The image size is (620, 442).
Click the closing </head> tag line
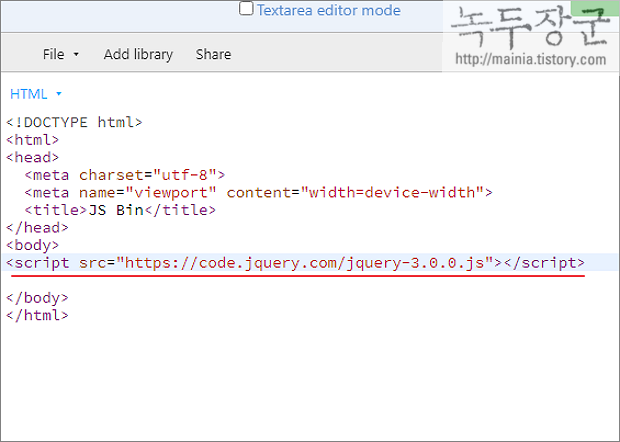point(37,228)
